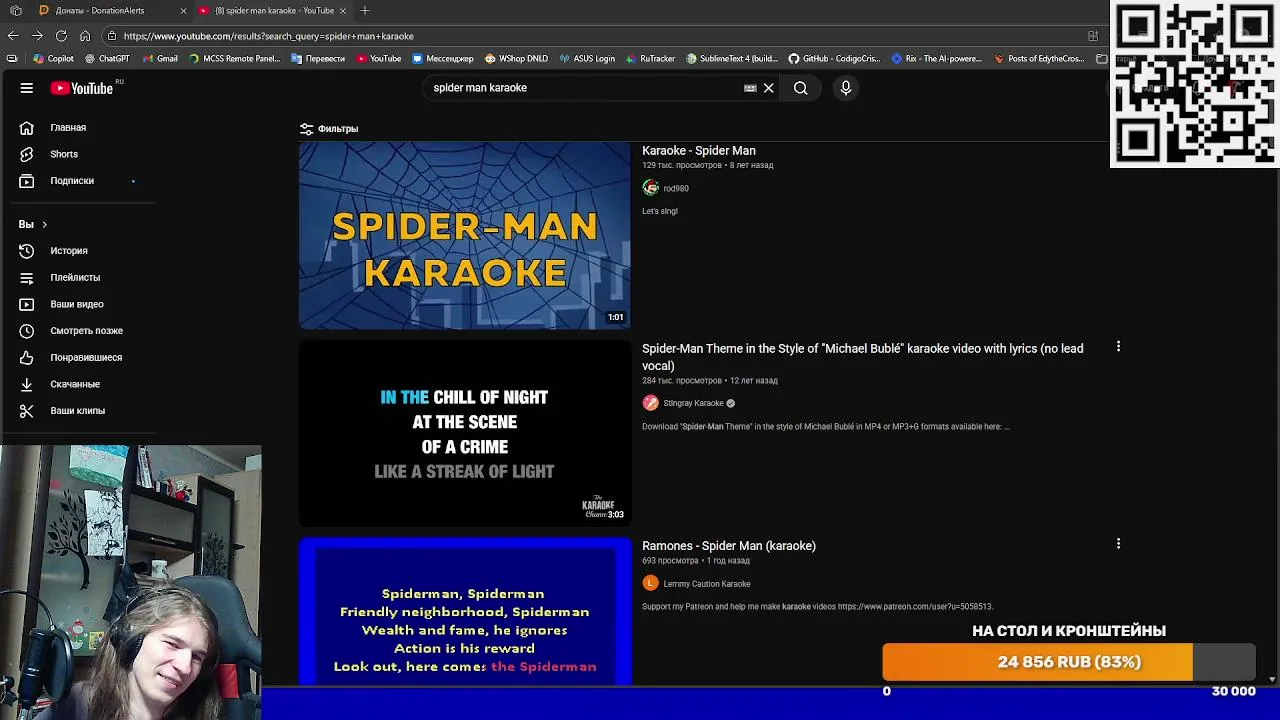Click the YouTube logo
This screenshot has width=1280, height=720.
point(82,88)
